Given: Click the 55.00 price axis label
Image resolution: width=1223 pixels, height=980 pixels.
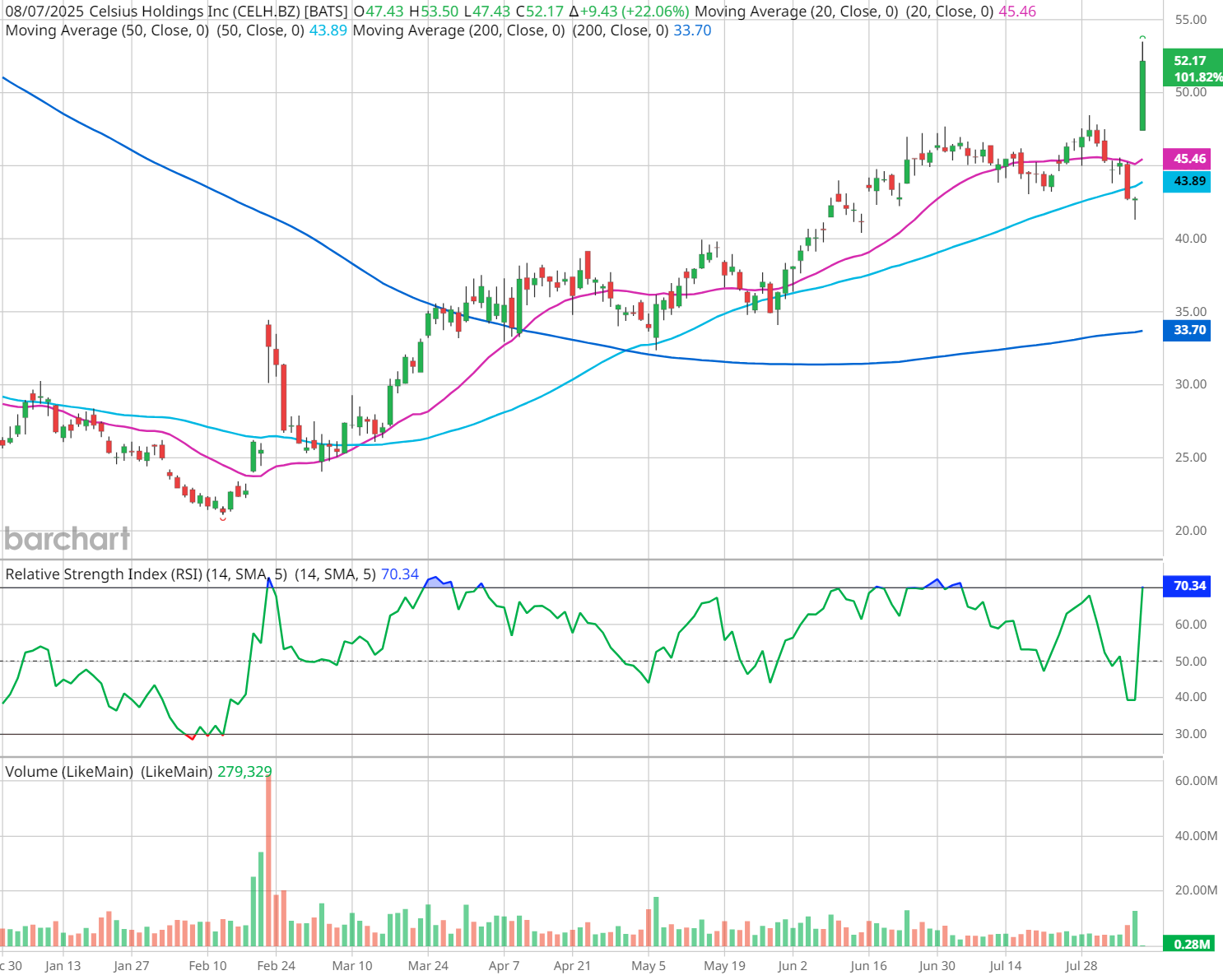Looking at the screenshot, I should 1190,20.
